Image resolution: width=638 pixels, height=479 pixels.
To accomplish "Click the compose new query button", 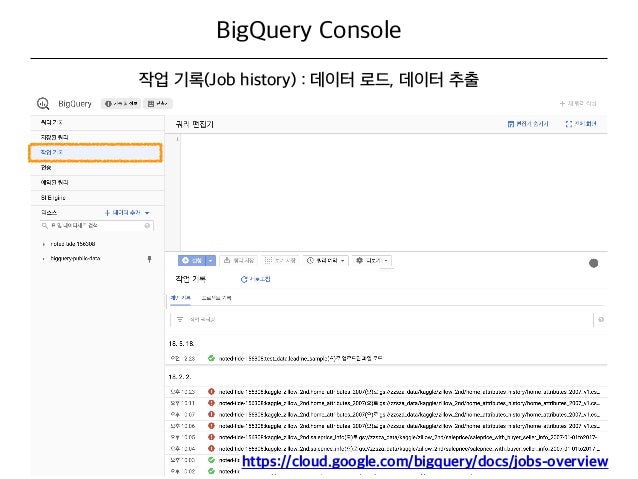I will [x=578, y=103].
